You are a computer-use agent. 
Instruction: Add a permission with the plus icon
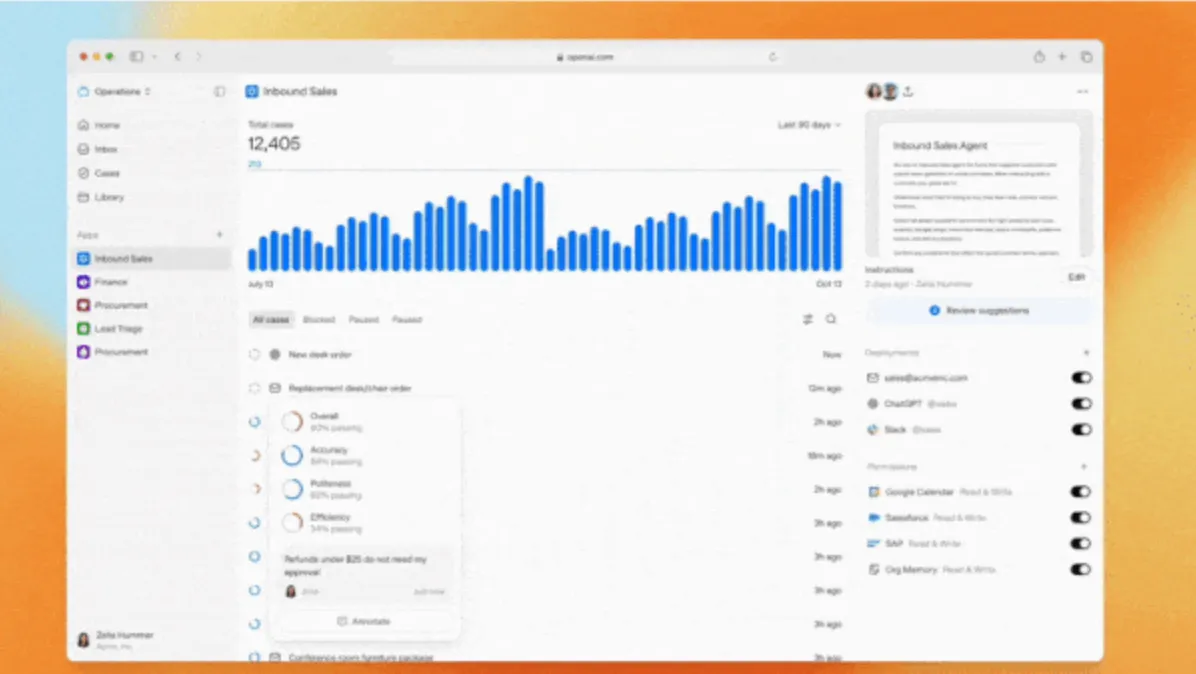tap(1085, 467)
